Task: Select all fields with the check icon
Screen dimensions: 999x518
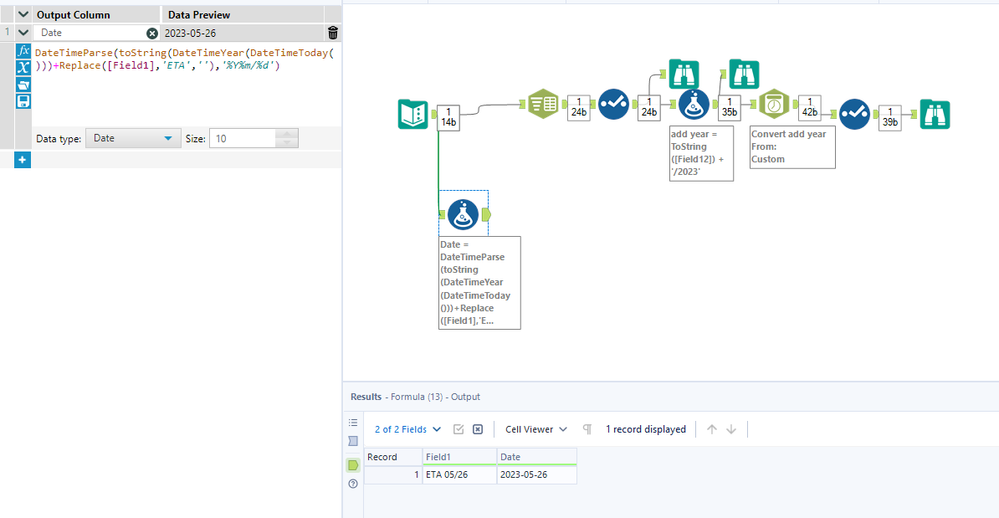Action: (458, 429)
